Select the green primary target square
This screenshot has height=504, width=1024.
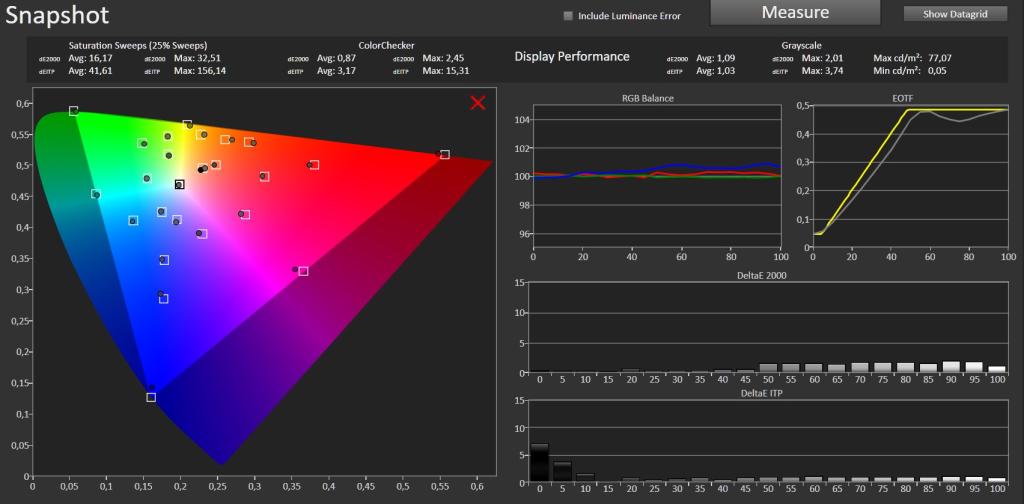(x=74, y=111)
